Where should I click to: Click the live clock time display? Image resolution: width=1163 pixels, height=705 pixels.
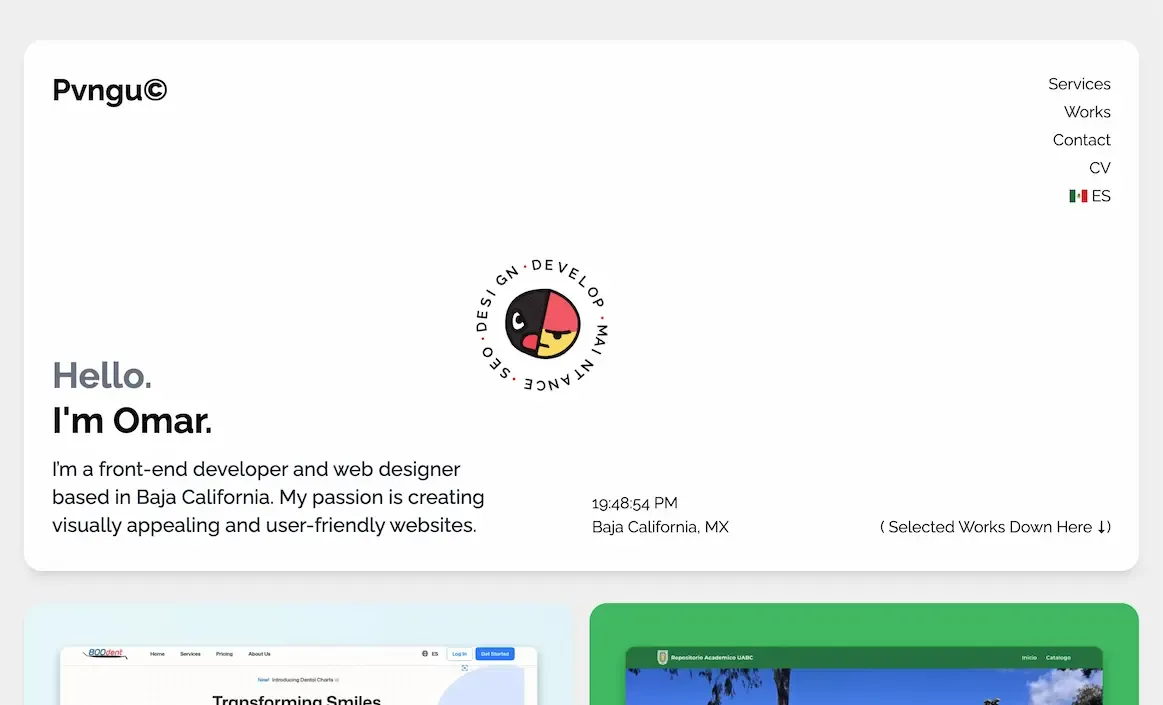pos(634,503)
